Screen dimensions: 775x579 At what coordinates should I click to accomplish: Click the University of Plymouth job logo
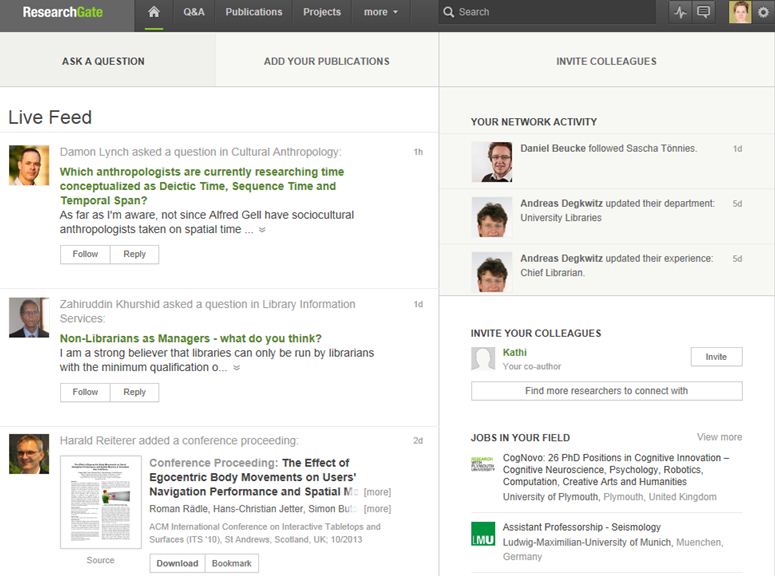pos(483,464)
